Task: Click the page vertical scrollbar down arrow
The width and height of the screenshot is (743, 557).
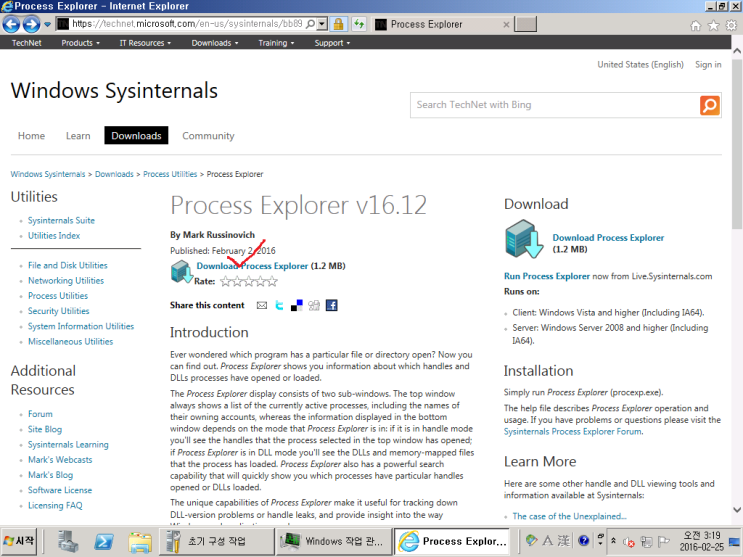Action: [737, 510]
